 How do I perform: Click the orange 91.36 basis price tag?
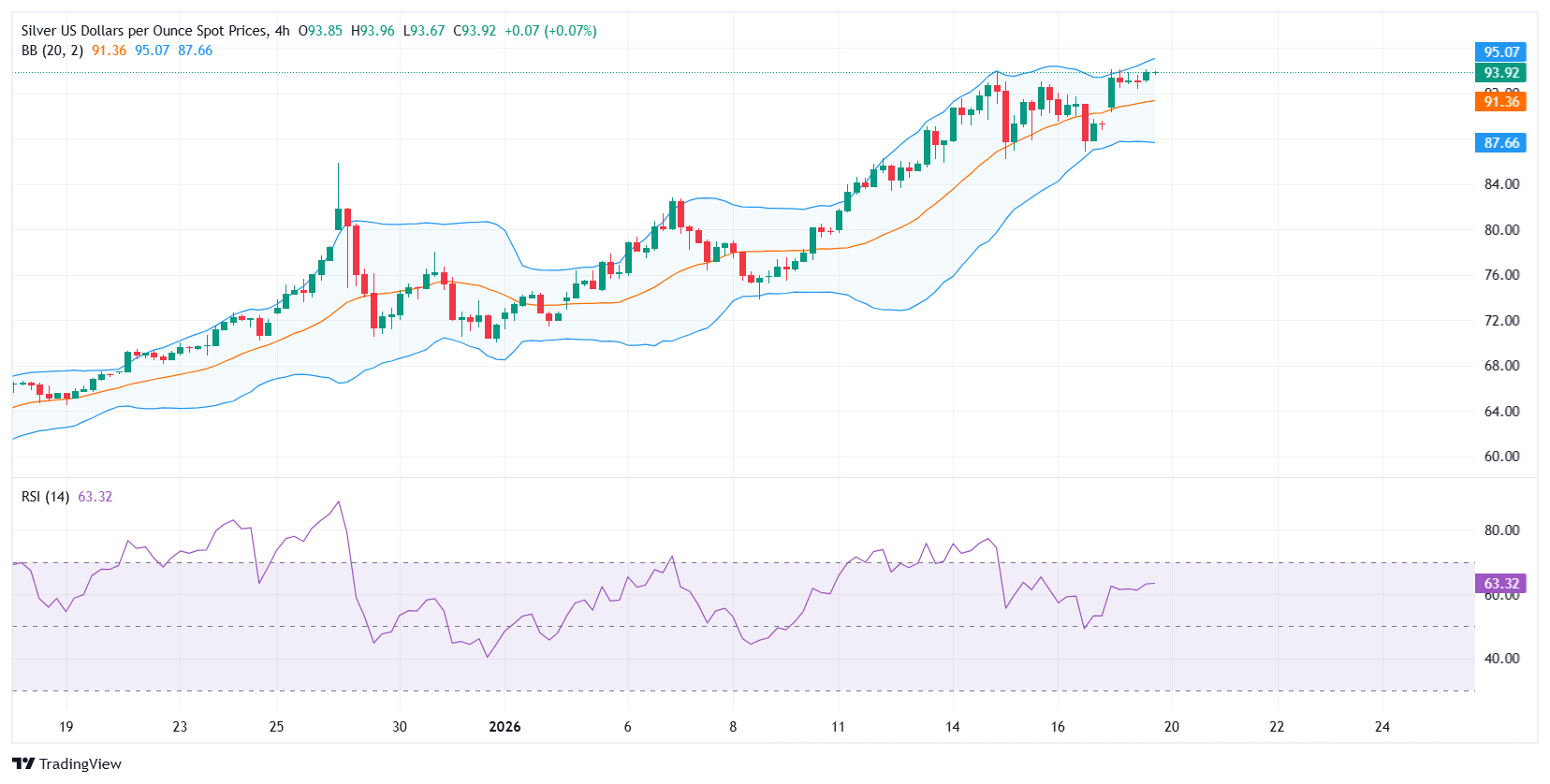click(x=1500, y=102)
